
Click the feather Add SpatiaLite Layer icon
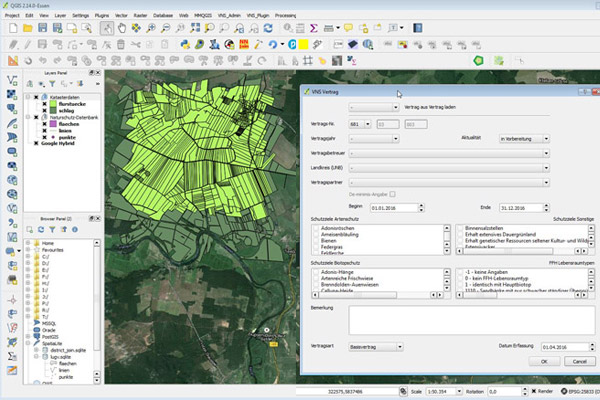[x=12, y=123]
